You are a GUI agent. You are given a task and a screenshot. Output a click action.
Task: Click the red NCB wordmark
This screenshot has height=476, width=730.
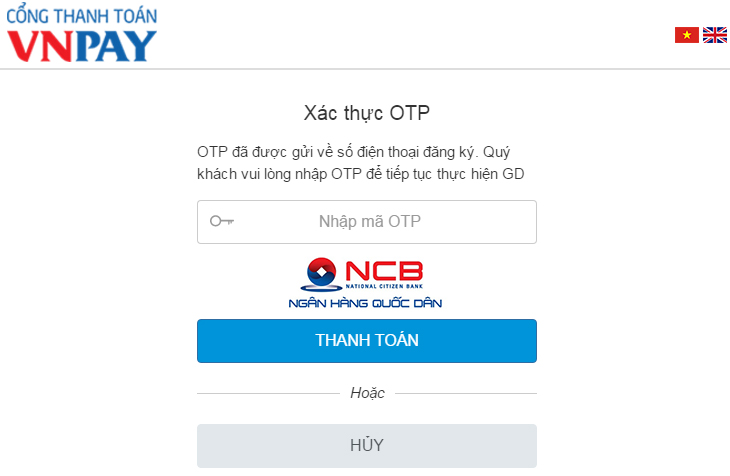point(384,271)
